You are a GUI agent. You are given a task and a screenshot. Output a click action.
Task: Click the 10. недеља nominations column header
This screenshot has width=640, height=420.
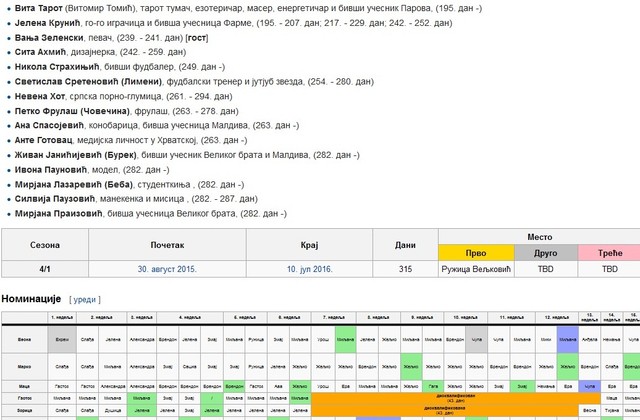click(x=465, y=317)
